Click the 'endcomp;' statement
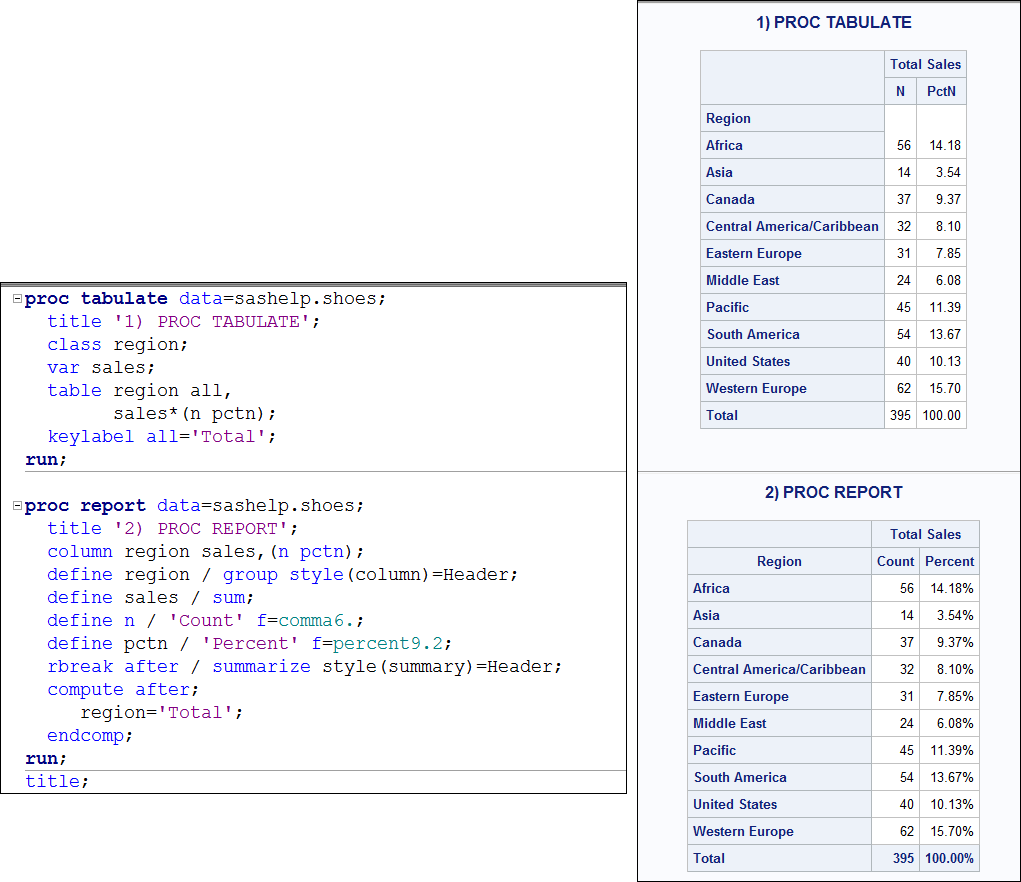This screenshot has width=1021, height=882. (90, 736)
